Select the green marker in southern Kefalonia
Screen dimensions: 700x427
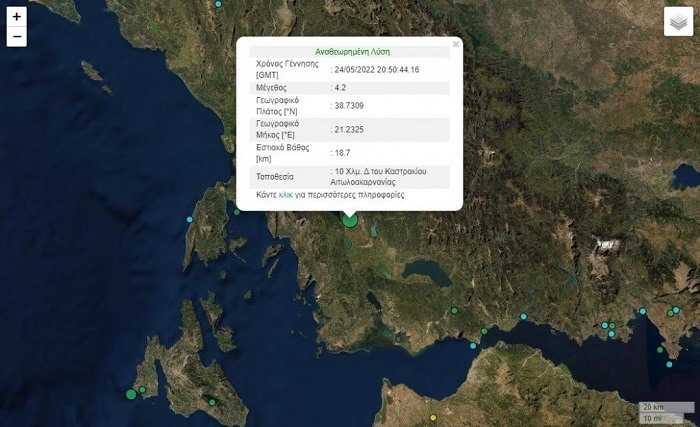[x=211, y=402]
